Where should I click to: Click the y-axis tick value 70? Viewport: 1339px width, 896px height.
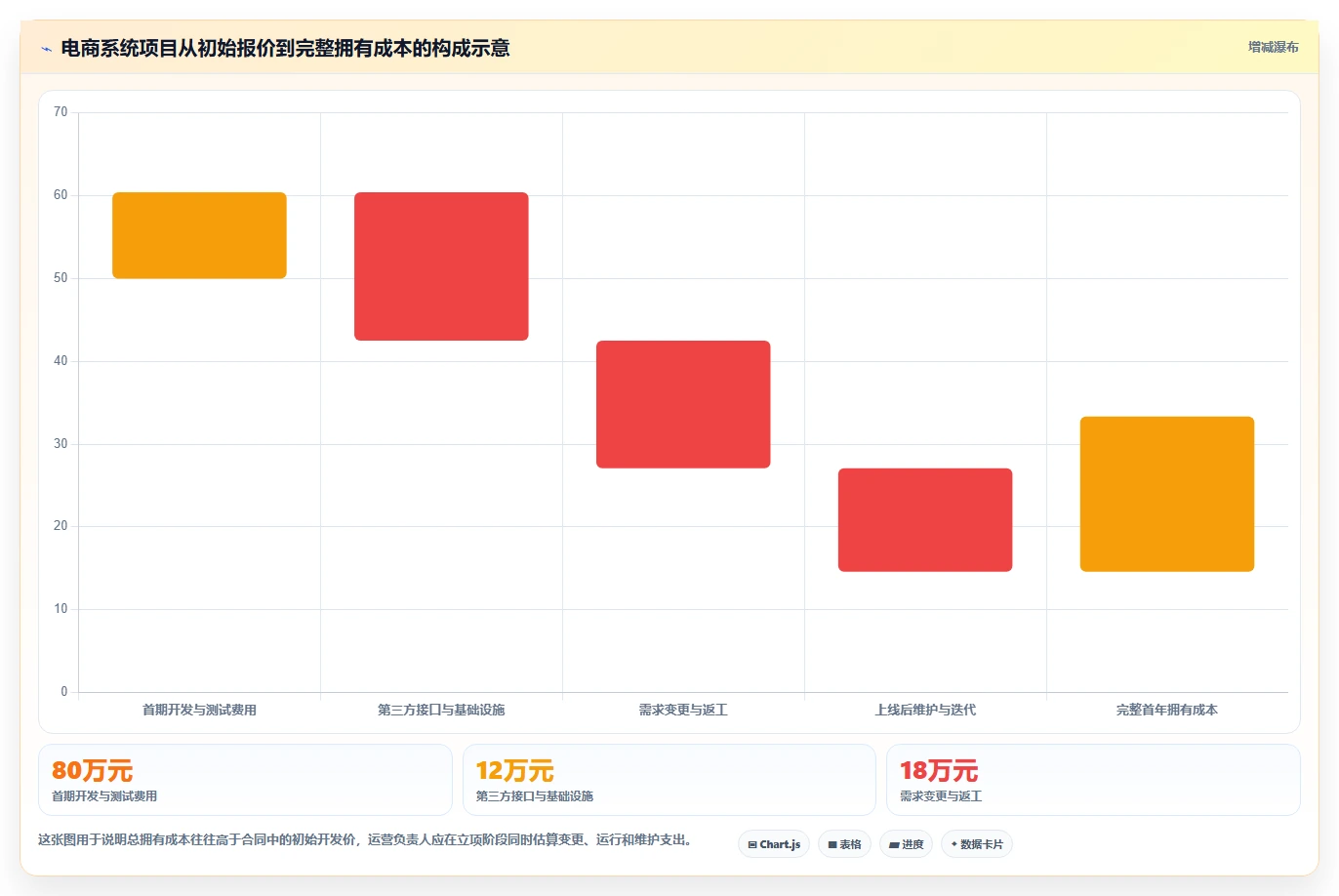(x=61, y=112)
